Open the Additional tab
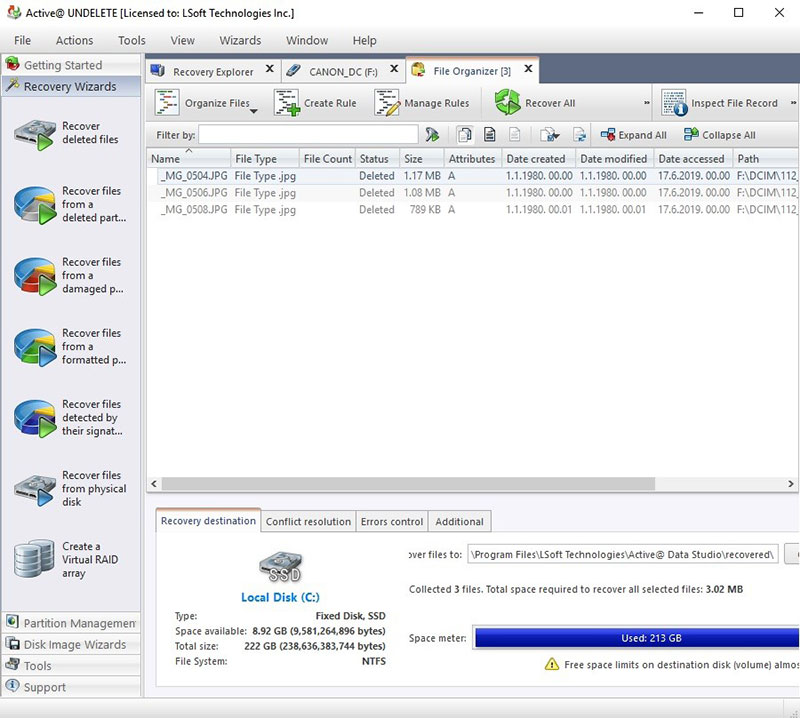Image resolution: width=800 pixels, height=718 pixels. [459, 522]
